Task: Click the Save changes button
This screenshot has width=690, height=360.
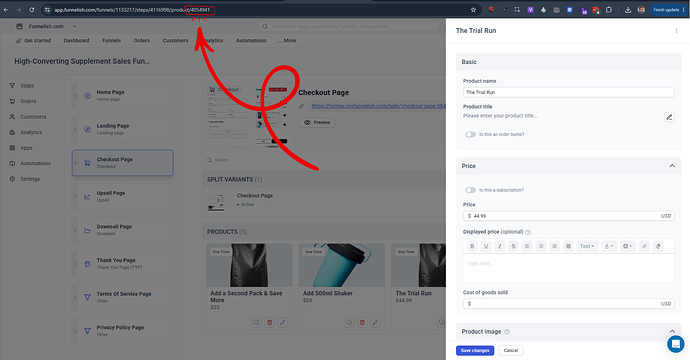Action: click(475, 351)
